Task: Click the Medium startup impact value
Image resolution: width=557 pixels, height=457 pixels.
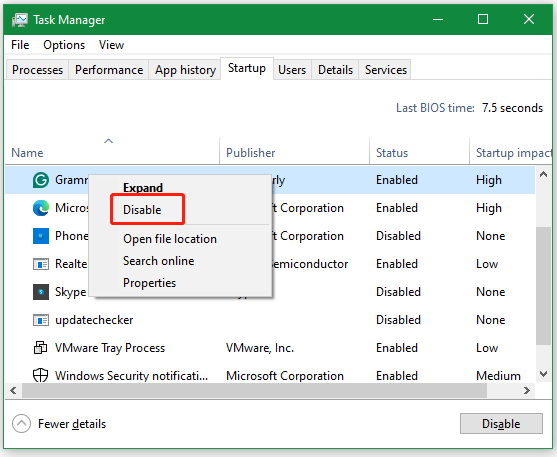Action: tap(498, 376)
